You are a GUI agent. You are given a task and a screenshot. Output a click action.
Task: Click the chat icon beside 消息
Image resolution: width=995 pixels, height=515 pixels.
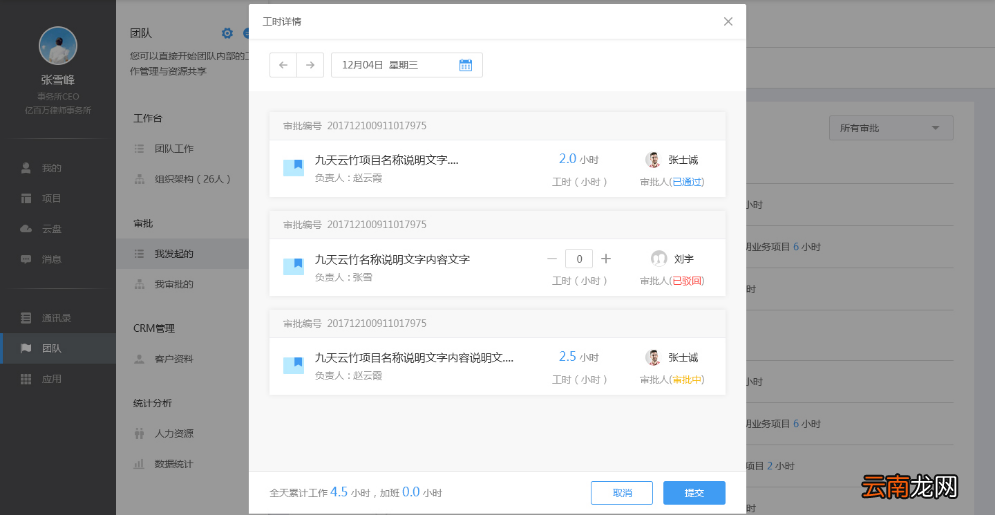pos(26,259)
